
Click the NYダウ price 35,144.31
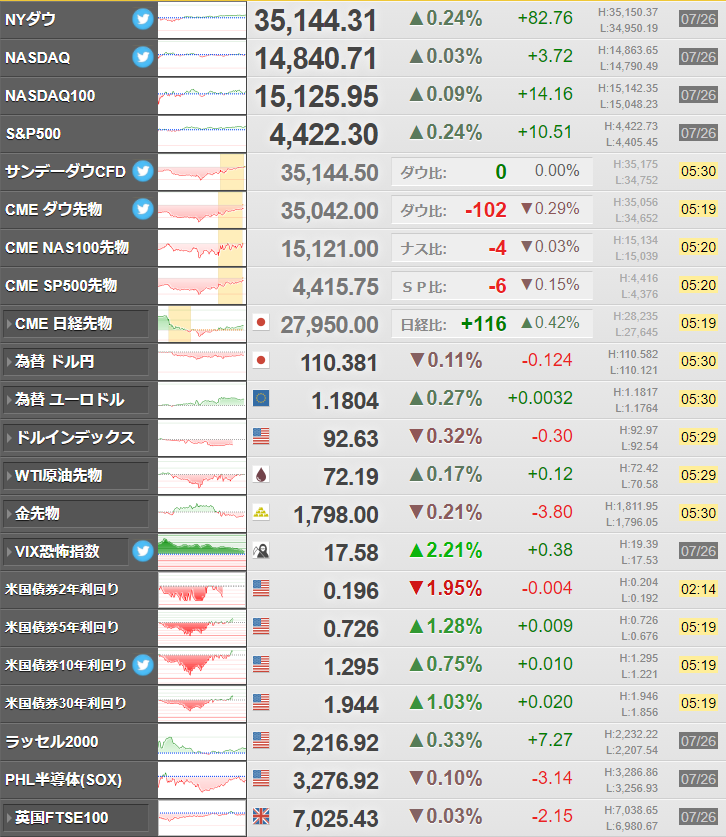click(x=315, y=21)
